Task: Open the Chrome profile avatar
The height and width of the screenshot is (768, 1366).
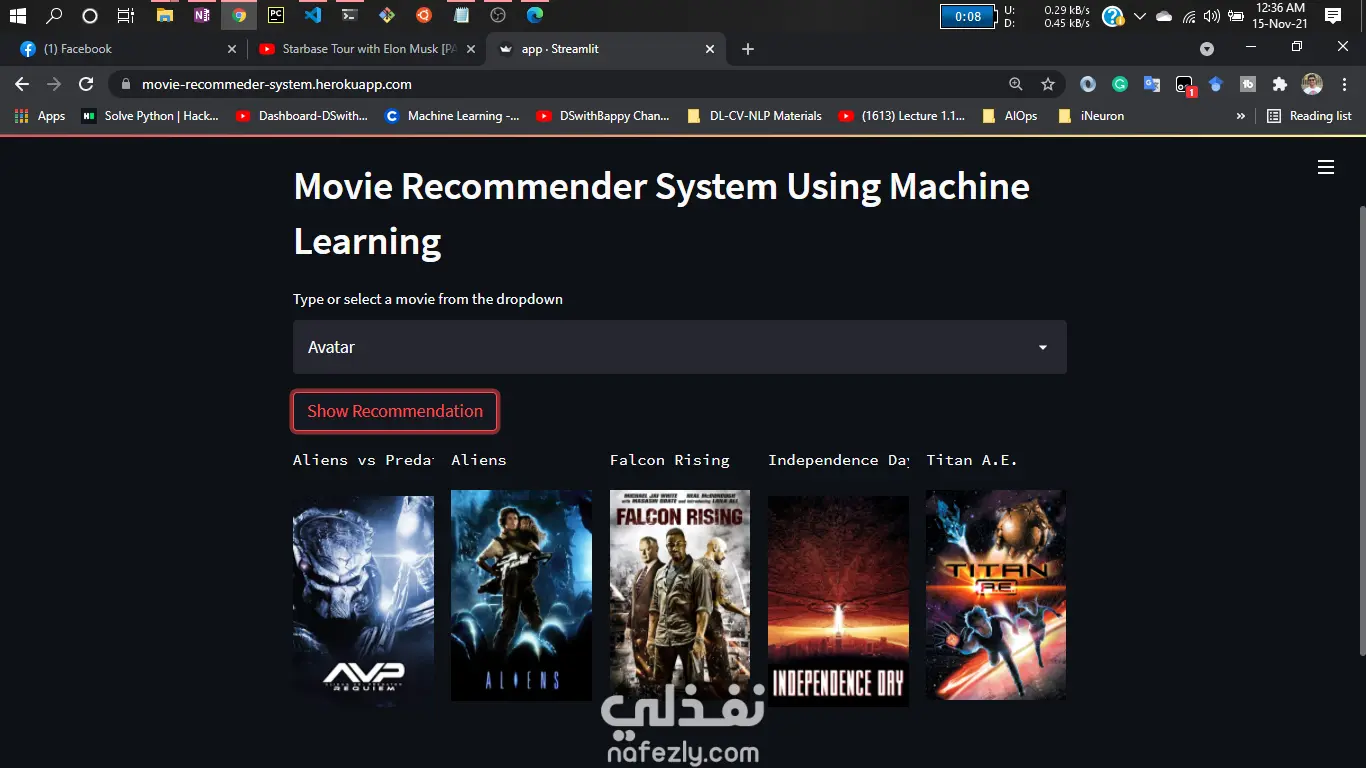Action: click(x=1312, y=84)
